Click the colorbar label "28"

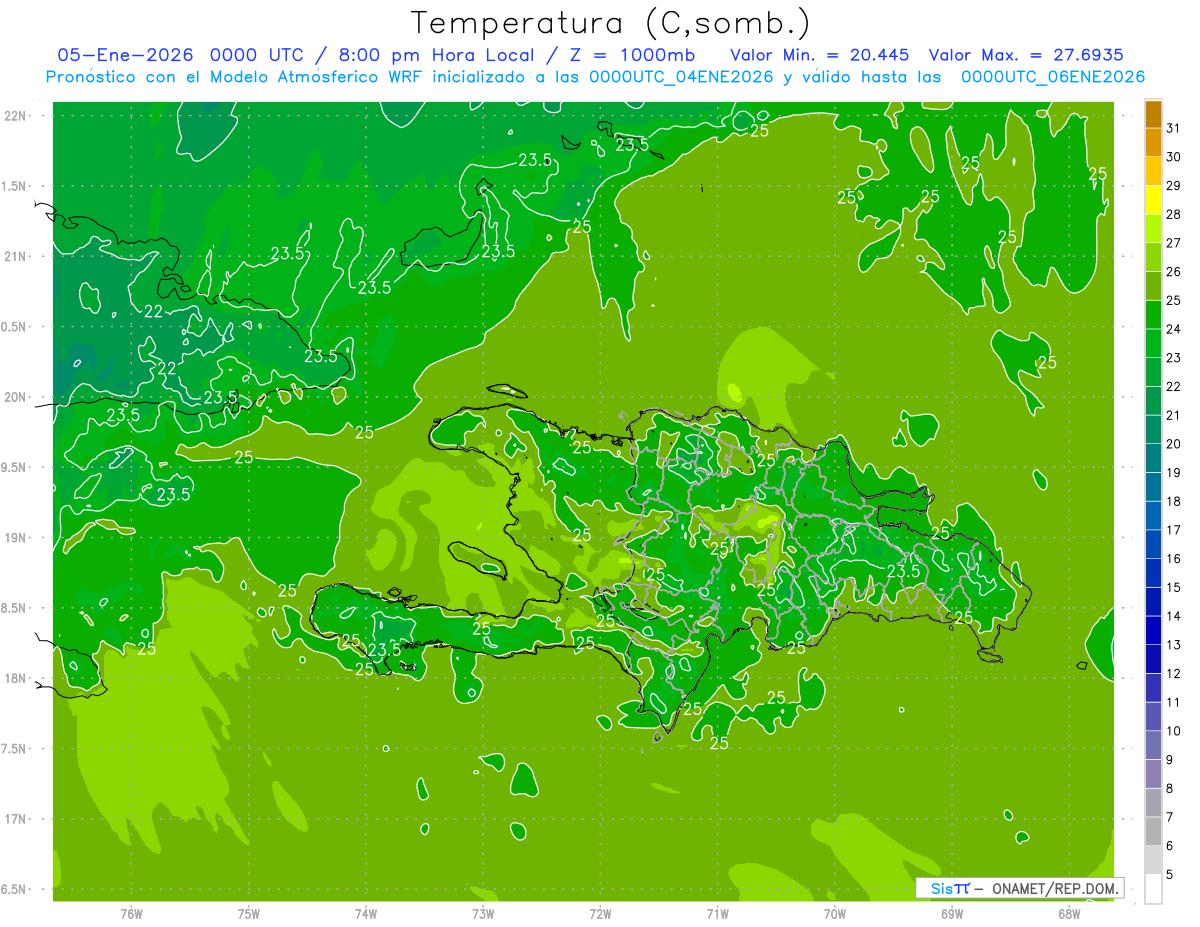click(x=1174, y=214)
